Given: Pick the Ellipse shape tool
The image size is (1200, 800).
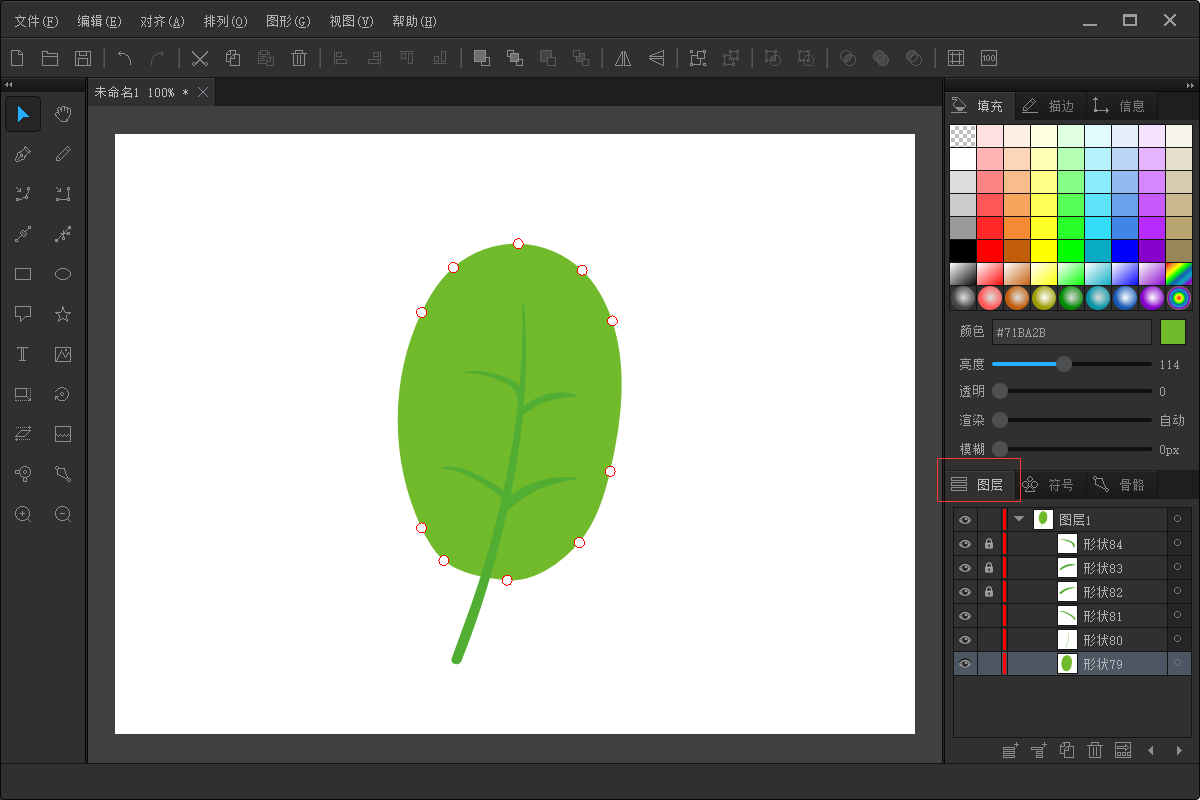Looking at the screenshot, I should [63, 274].
